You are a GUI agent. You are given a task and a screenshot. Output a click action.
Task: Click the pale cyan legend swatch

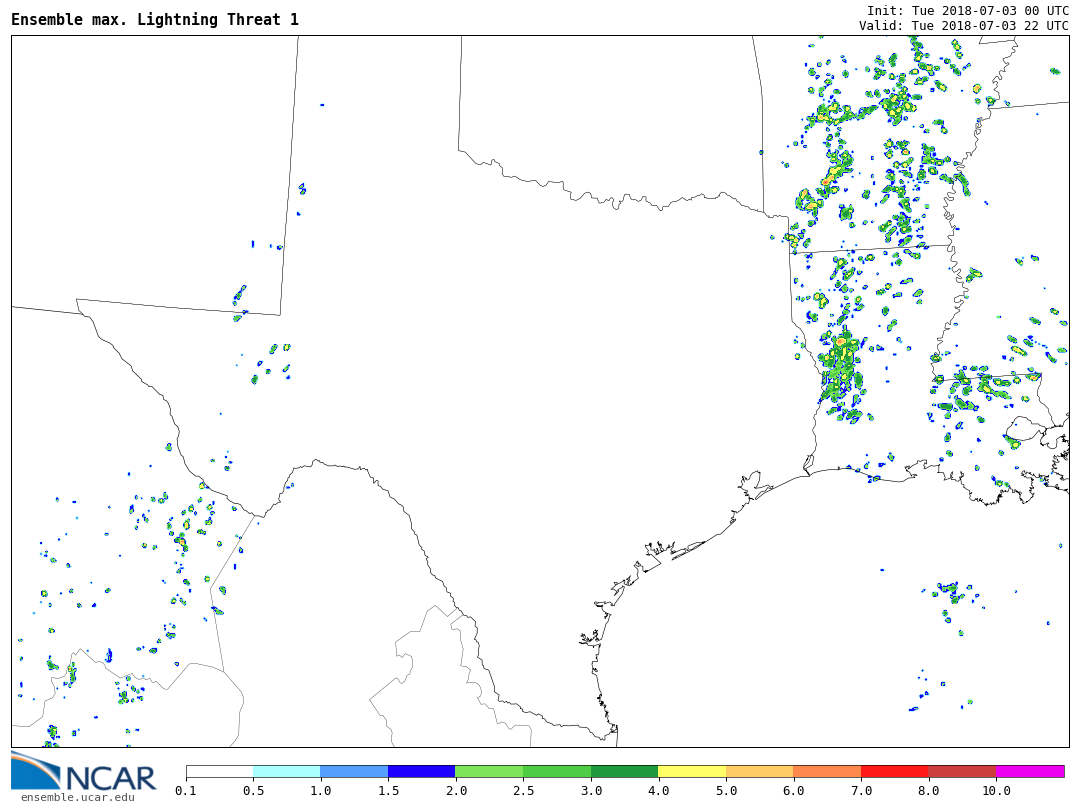287,772
